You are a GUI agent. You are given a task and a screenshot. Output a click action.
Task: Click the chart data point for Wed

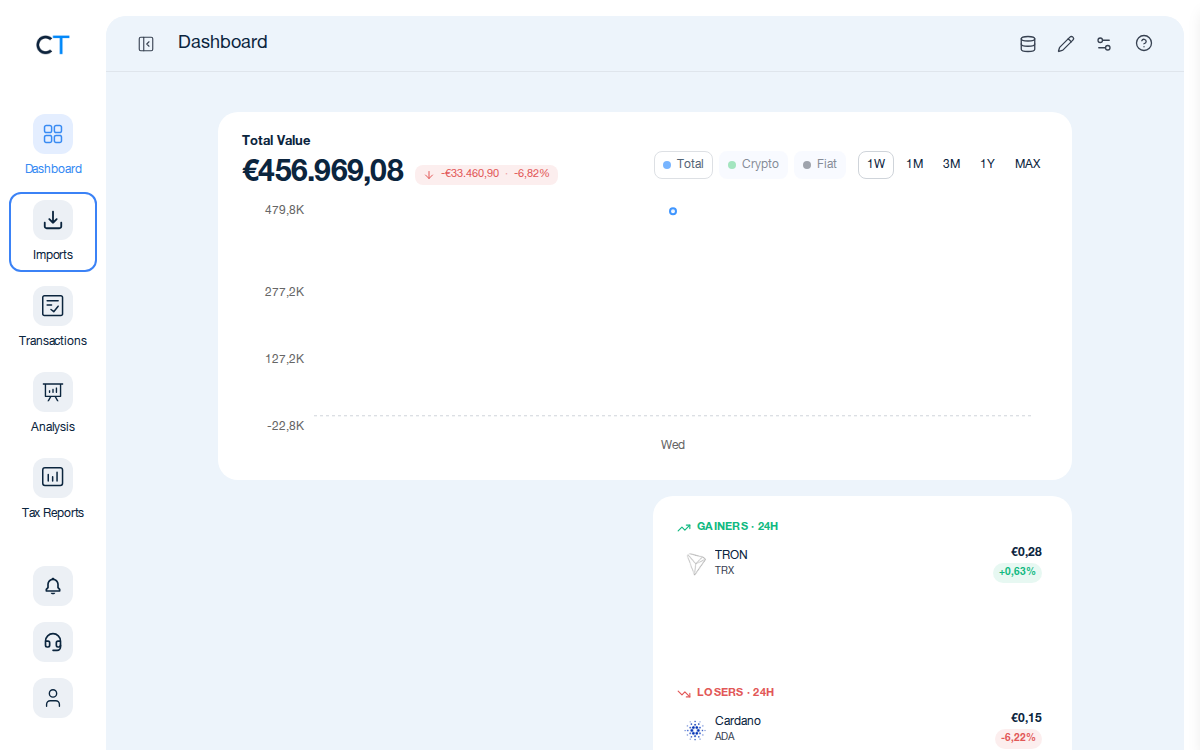[x=673, y=211]
